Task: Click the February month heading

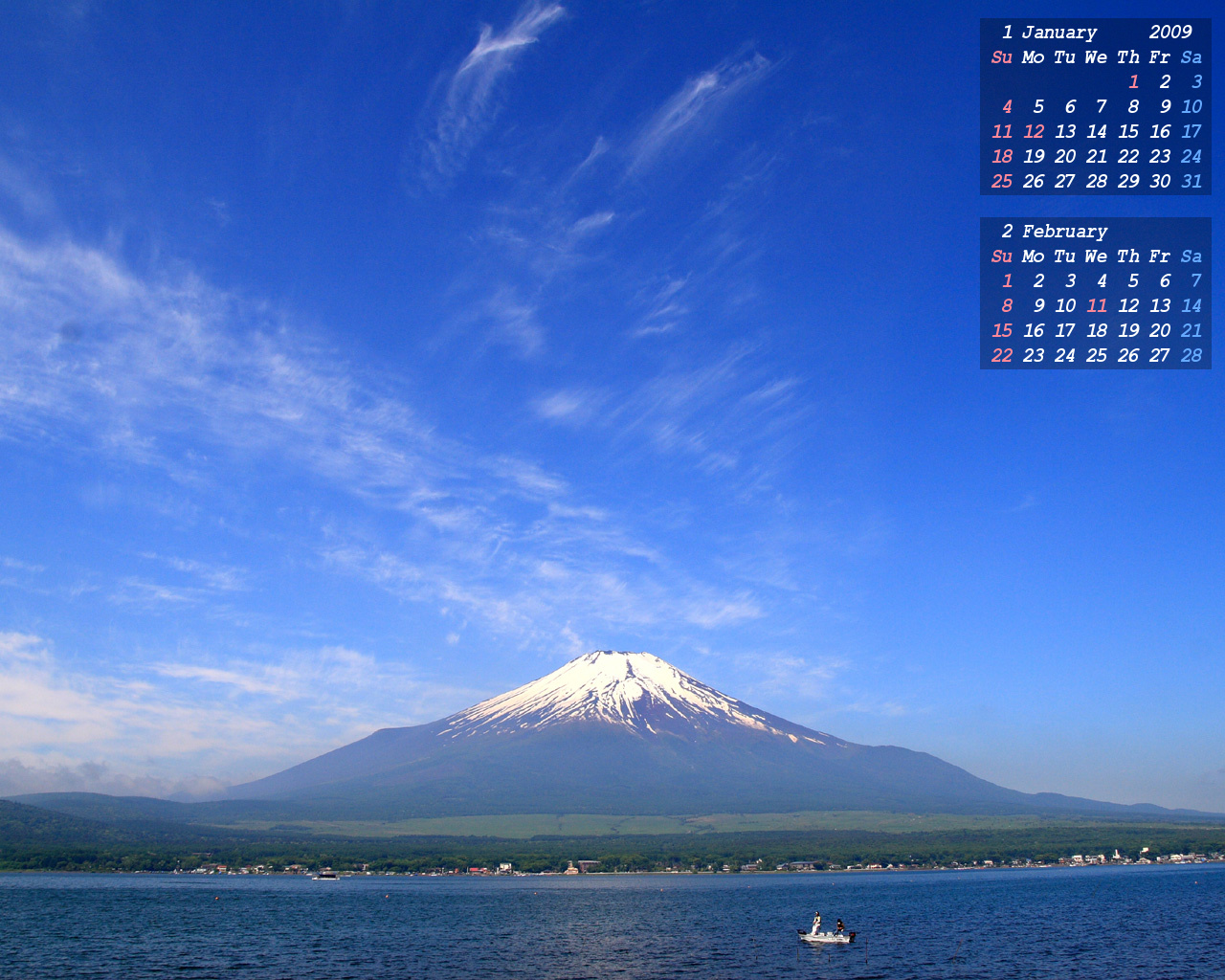Action: click(x=1064, y=232)
